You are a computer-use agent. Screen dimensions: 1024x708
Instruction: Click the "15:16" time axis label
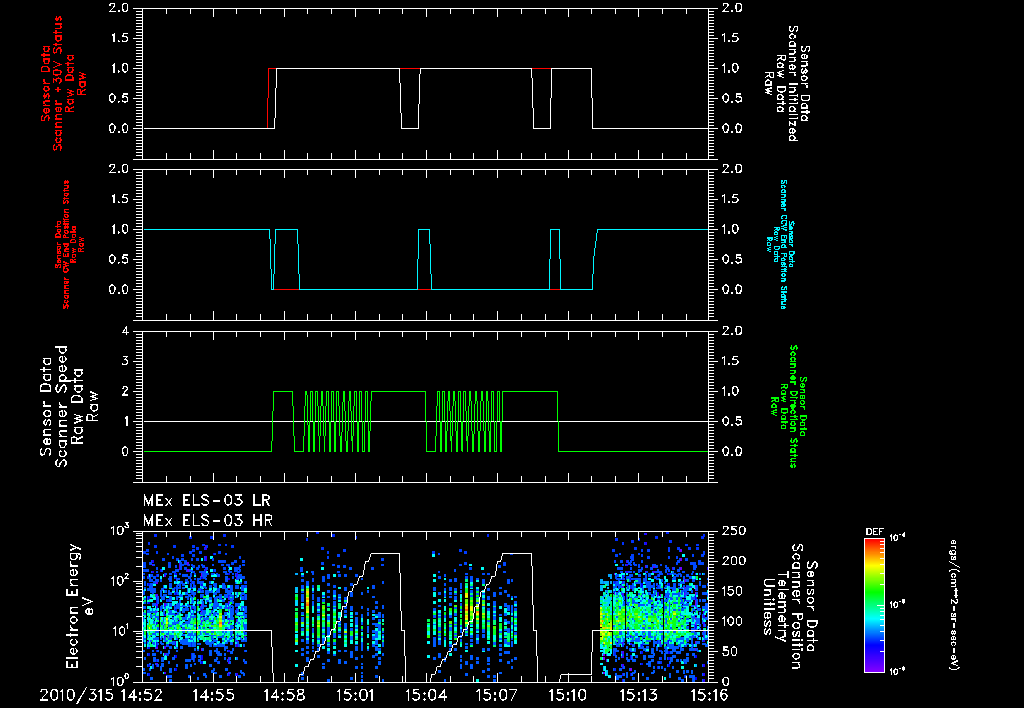click(x=709, y=695)
